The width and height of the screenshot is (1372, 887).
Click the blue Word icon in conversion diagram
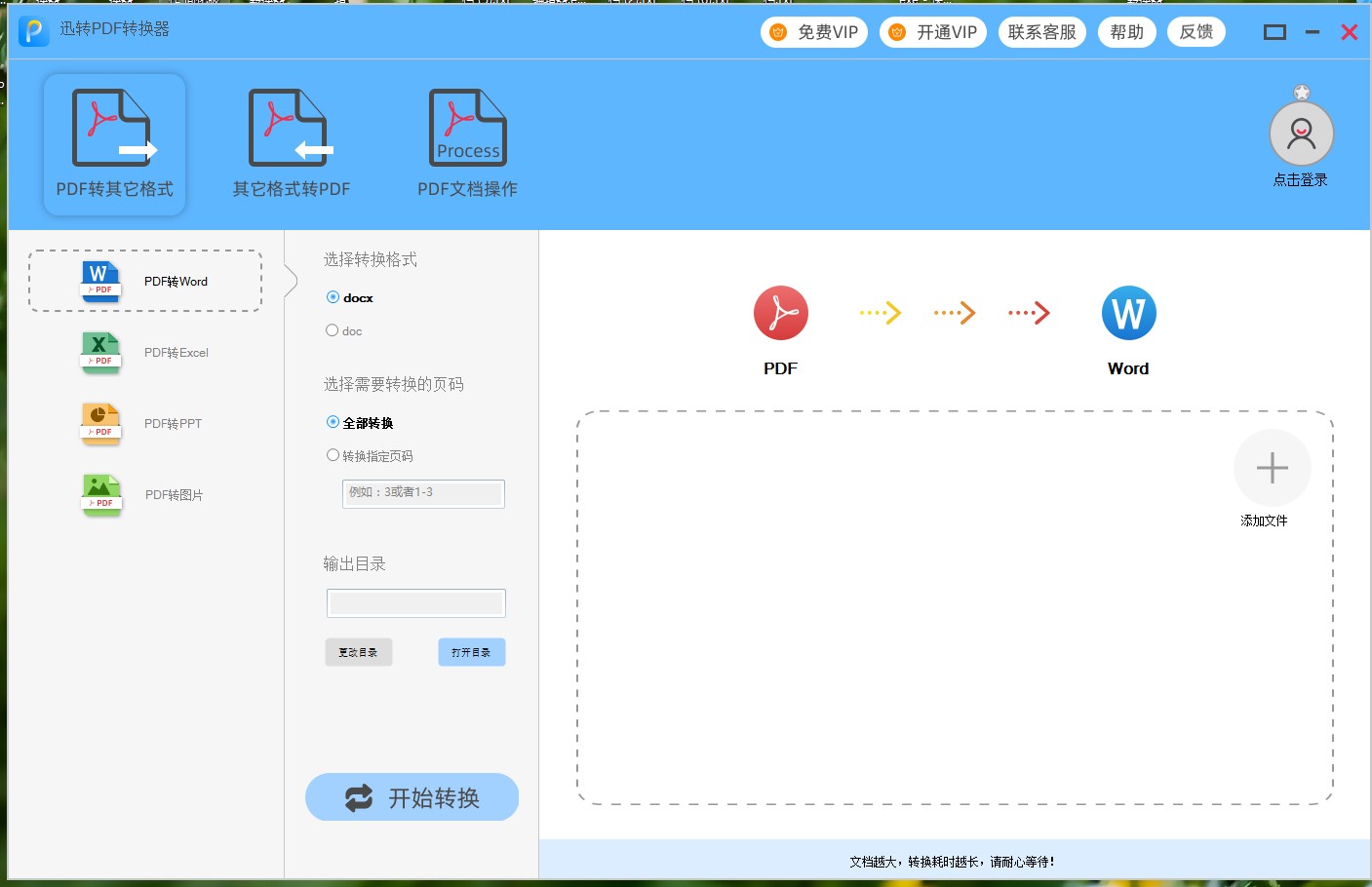coord(1128,313)
